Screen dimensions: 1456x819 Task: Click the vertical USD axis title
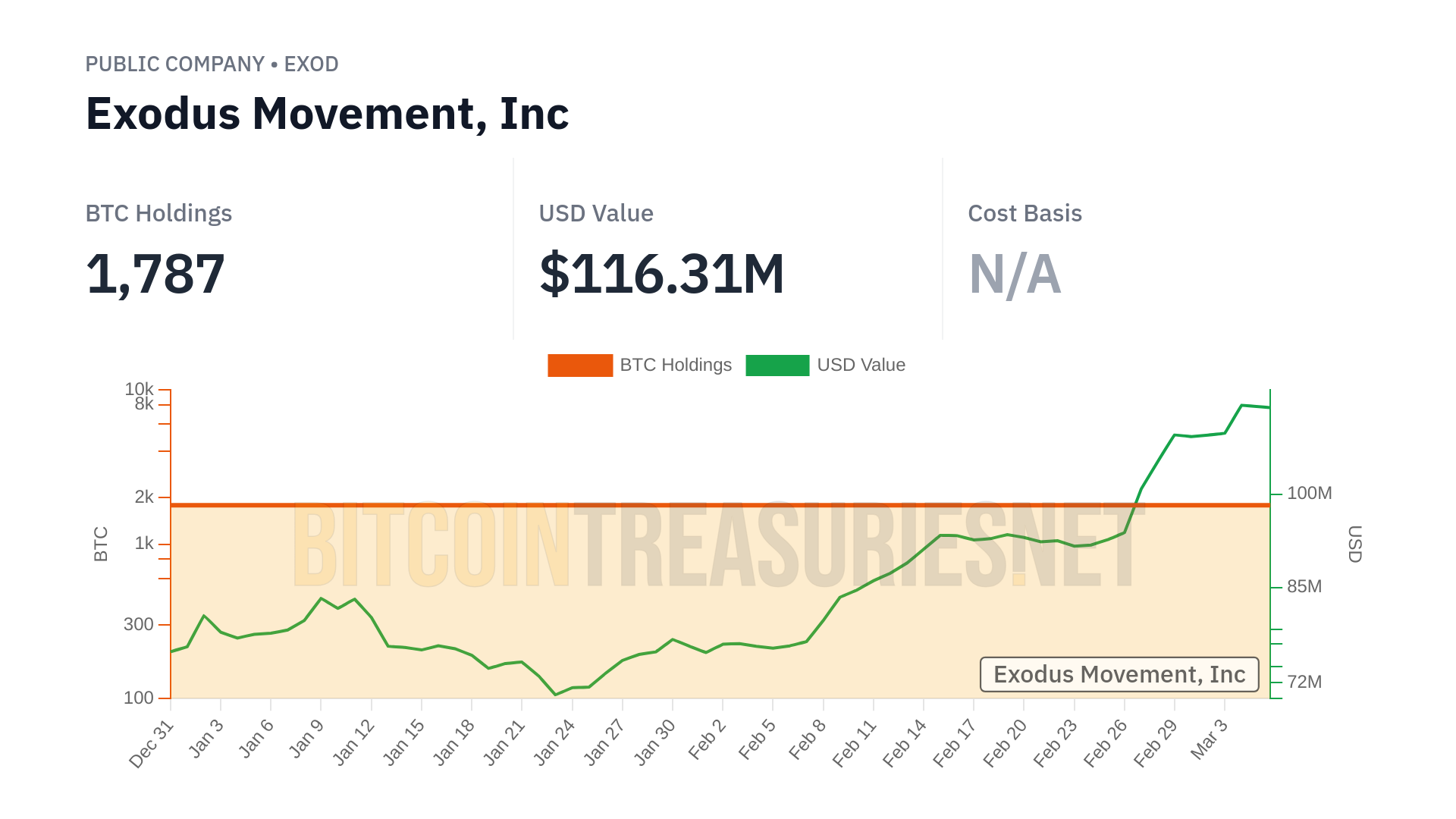pos(1354,544)
